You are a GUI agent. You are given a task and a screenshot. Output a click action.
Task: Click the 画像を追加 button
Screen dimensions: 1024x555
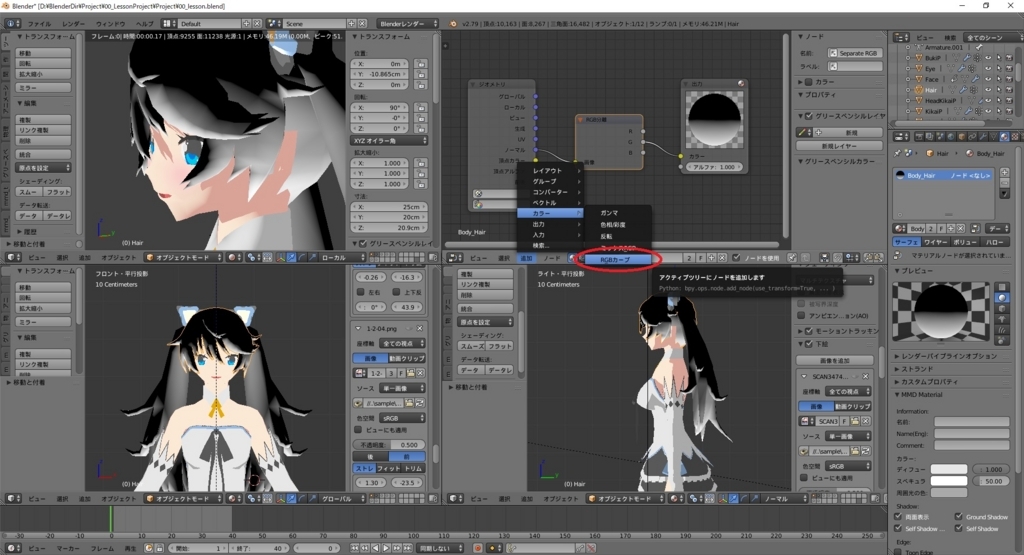click(835, 360)
